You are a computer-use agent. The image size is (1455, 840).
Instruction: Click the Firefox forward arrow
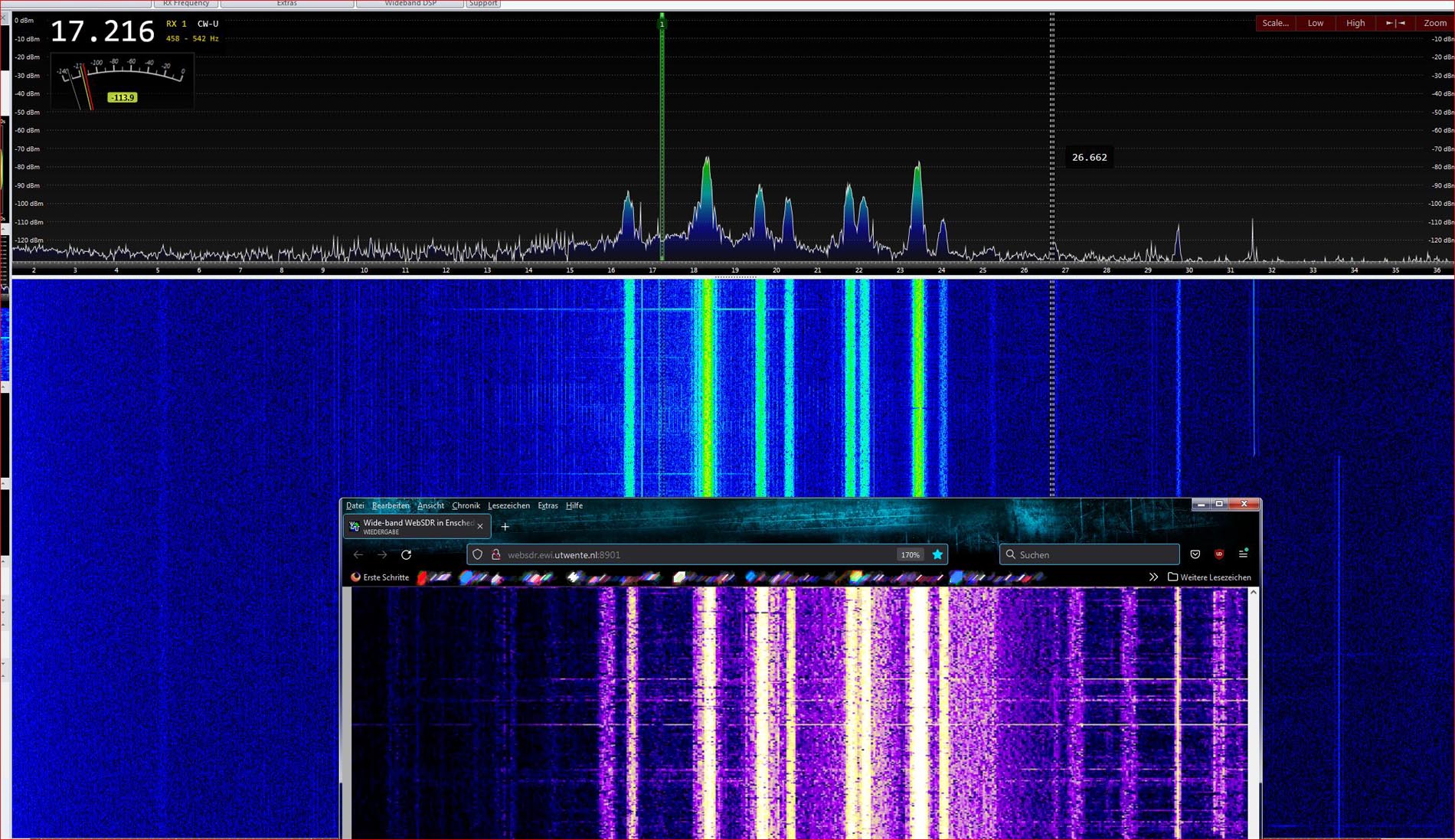click(x=382, y=554)
